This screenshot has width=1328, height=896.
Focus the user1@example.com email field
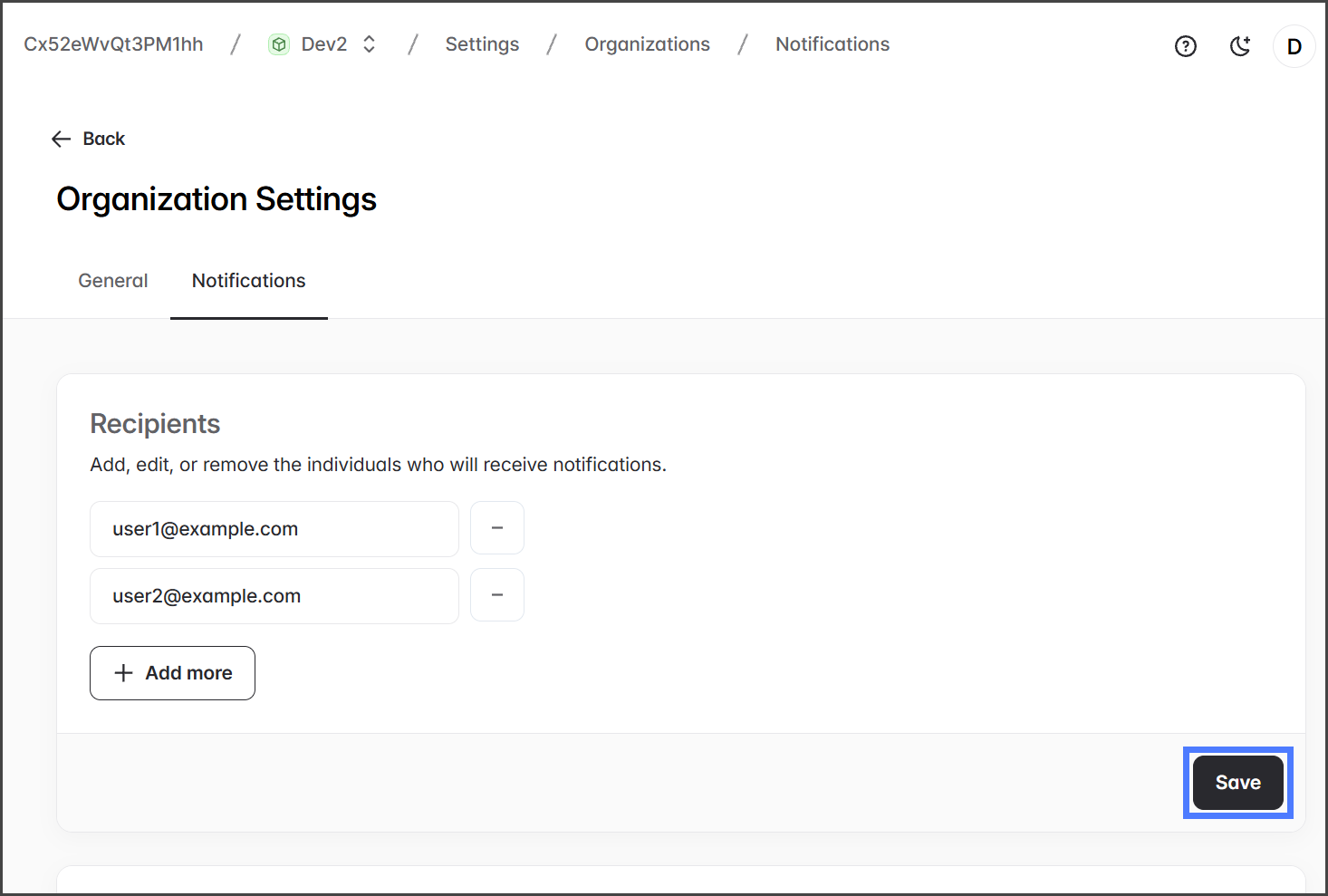pos(274,529)
